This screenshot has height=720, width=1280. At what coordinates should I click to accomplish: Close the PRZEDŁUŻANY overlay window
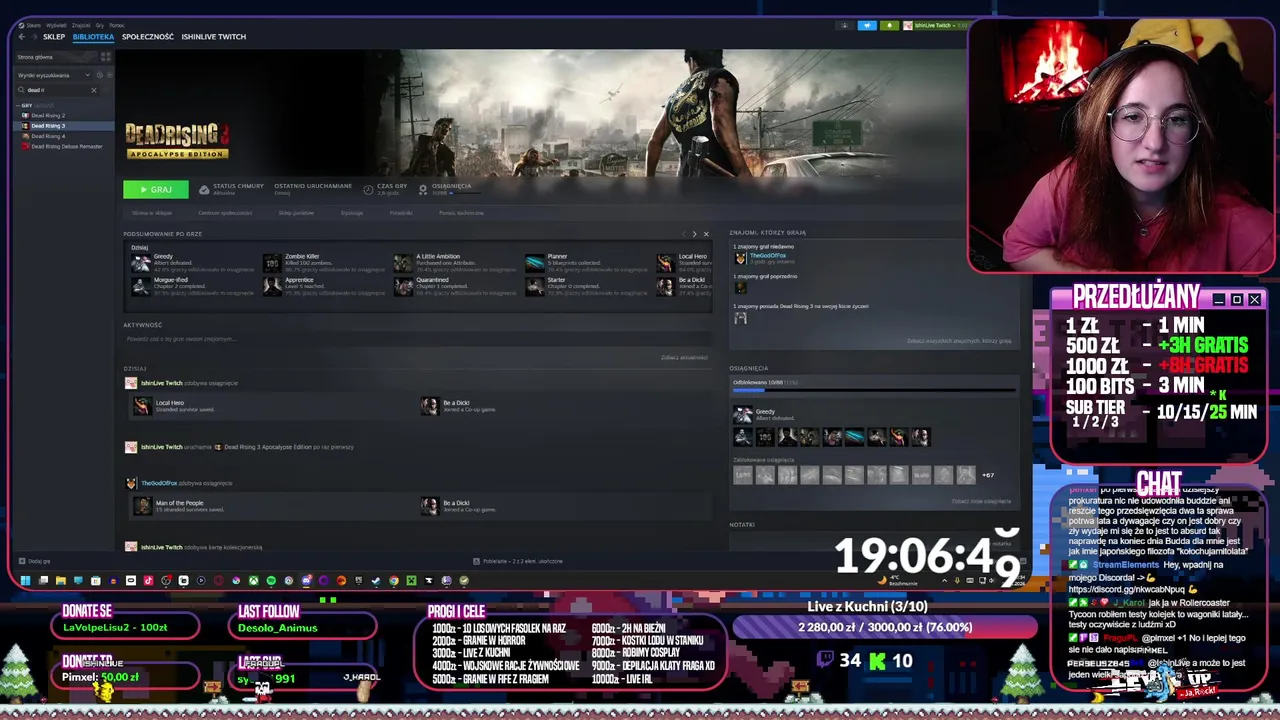[1254, 300]
